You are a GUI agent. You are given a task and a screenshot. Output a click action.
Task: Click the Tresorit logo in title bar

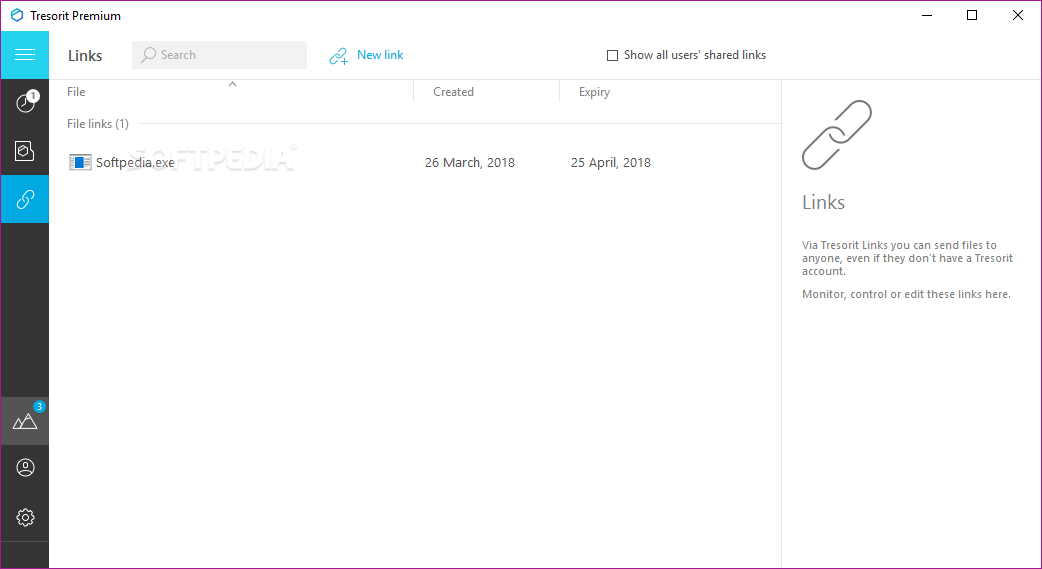pyautogui.click(x=17, y=15)
